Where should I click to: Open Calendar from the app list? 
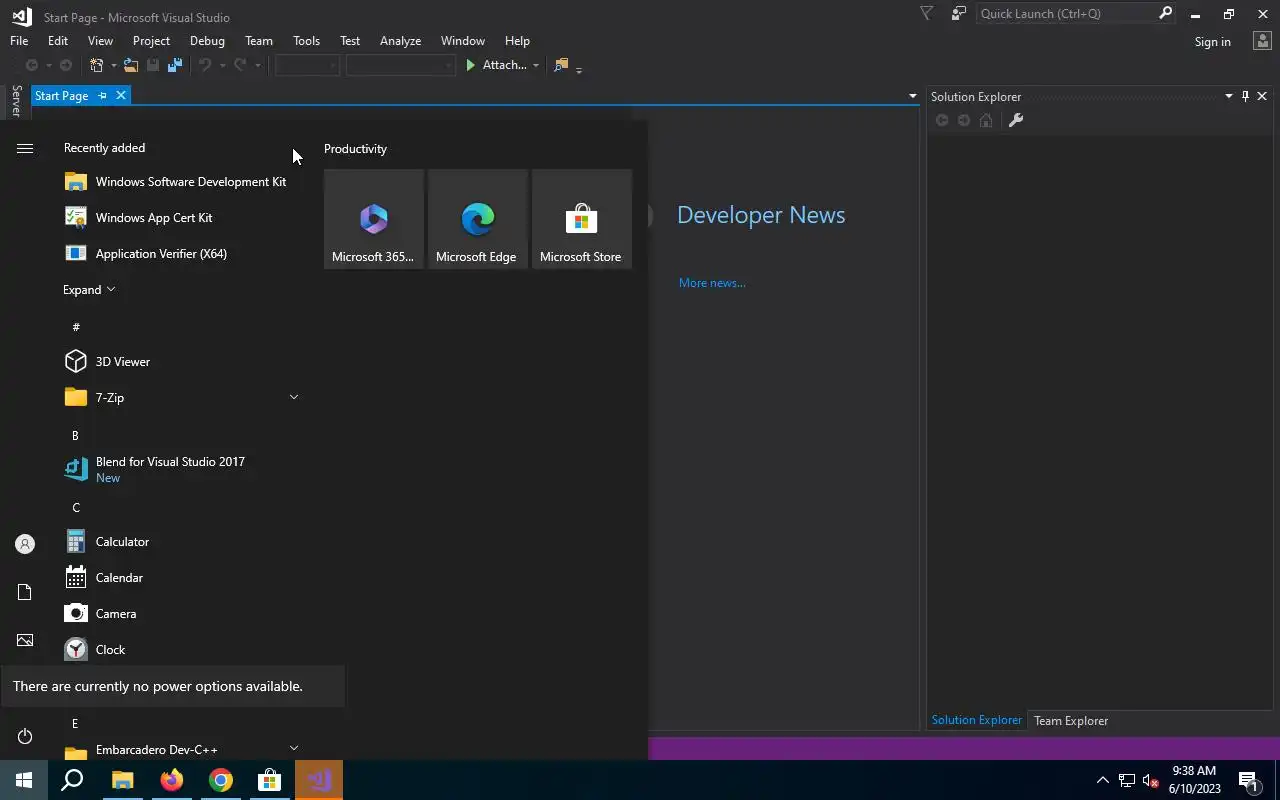[x=181, y=578]
